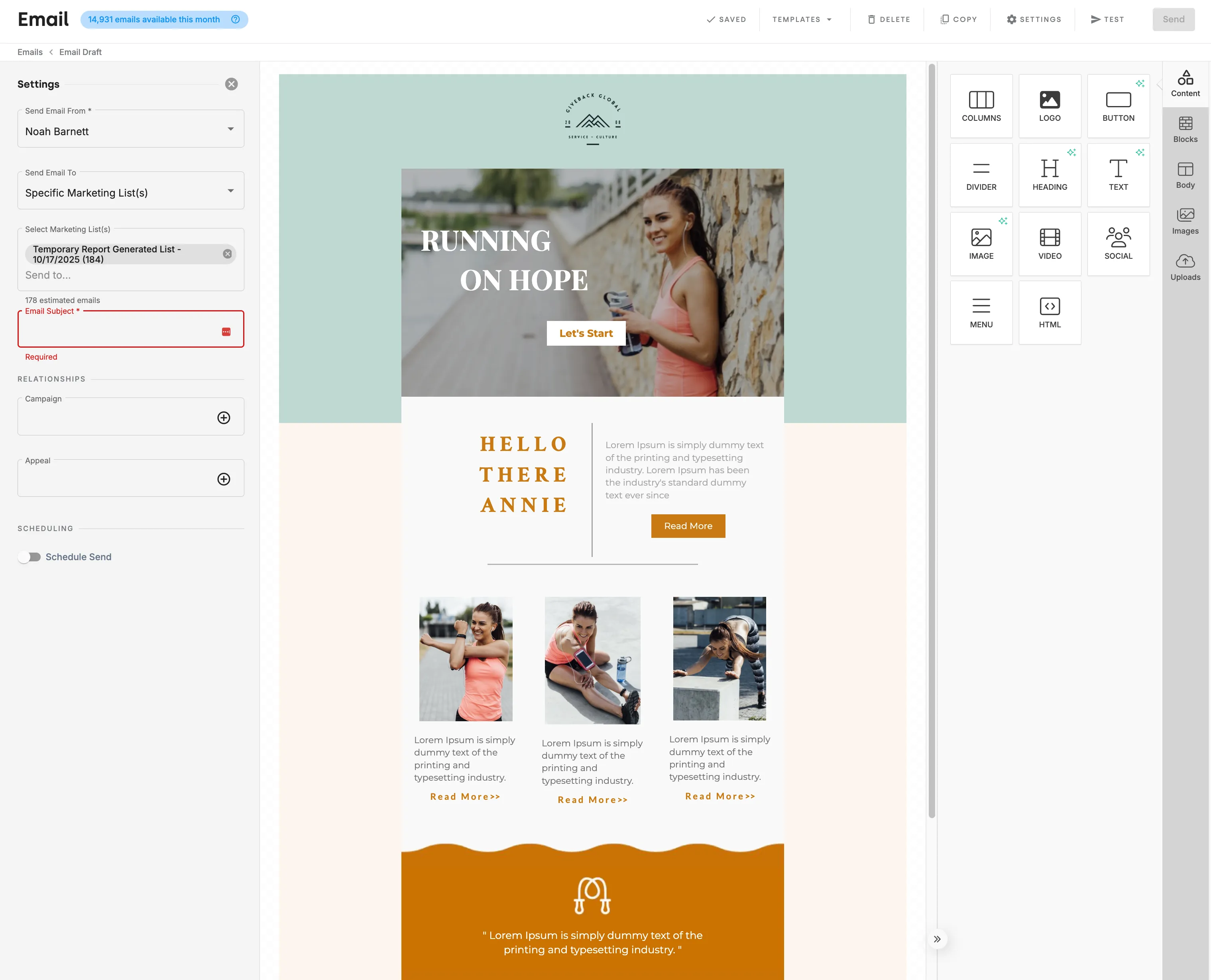Switch to the Uploads tab
Screen dimensions: 1211x980
coord(1185,268)
